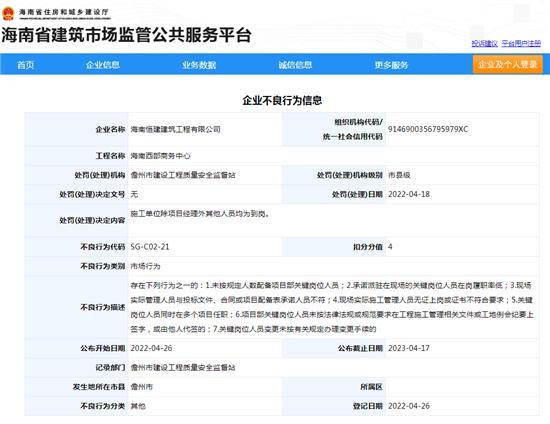Click the 不良行为描述 label
This screenshot has width=550, height=424.
pos(102,307)
